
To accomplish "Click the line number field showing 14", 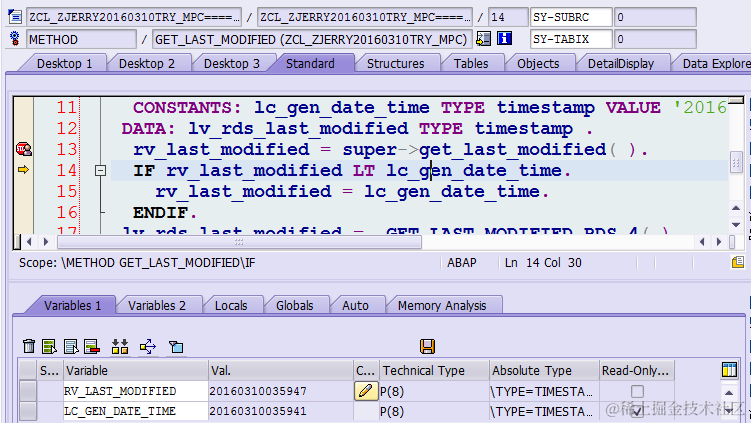I will tap(508, 17).
